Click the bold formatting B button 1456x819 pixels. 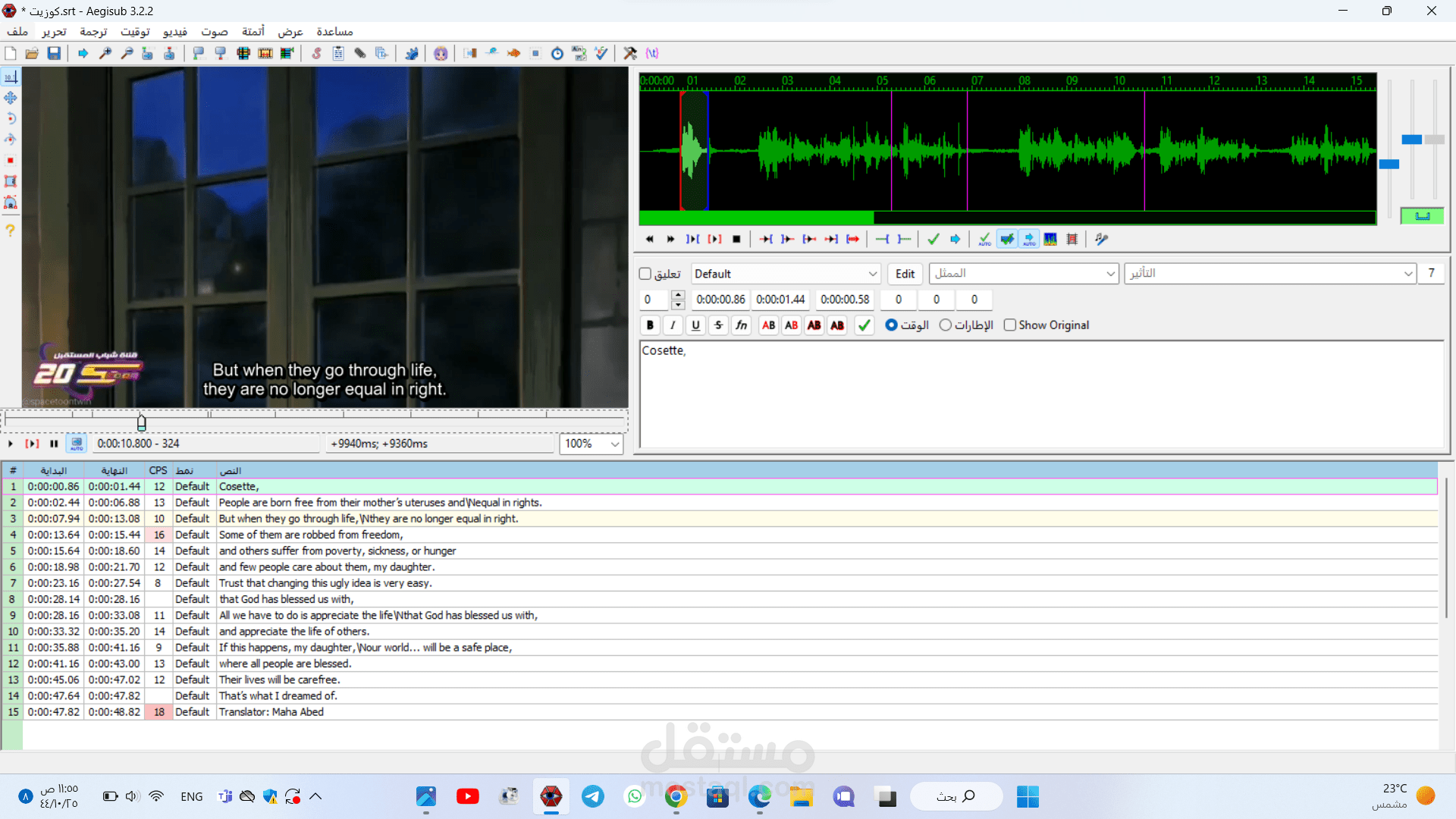pyautogui.click(x=650, y=325)
